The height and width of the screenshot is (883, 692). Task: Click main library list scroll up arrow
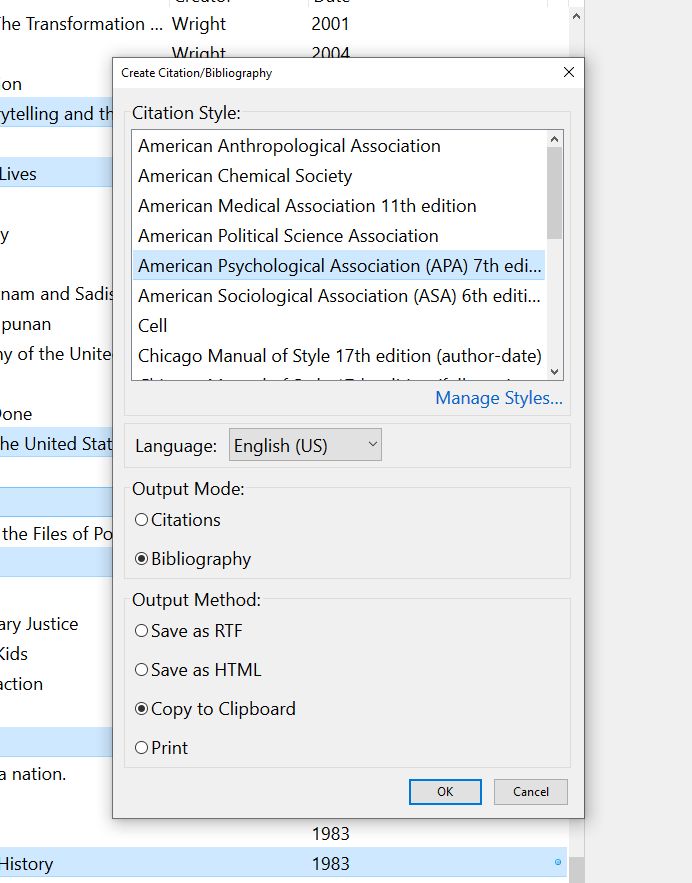click(x=577, y=16)
